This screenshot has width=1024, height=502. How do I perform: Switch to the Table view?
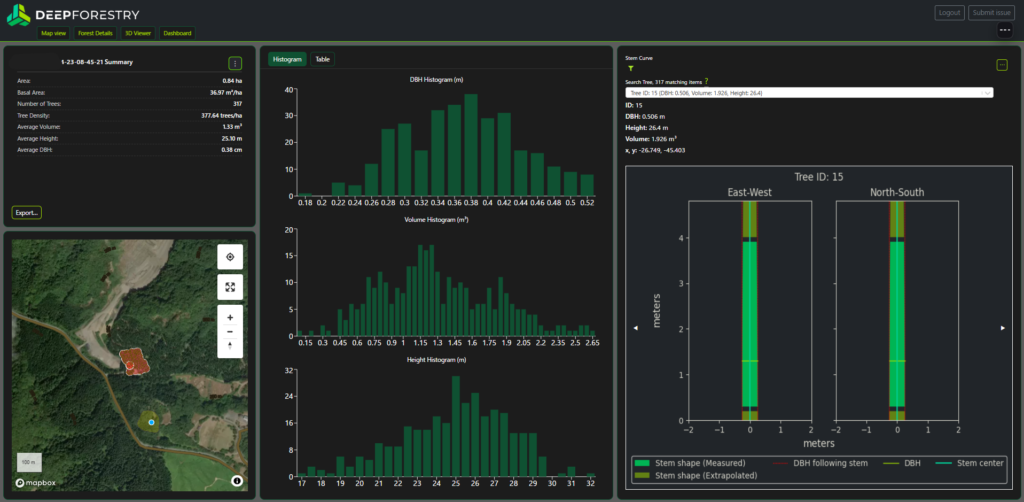tap(323, 59)
